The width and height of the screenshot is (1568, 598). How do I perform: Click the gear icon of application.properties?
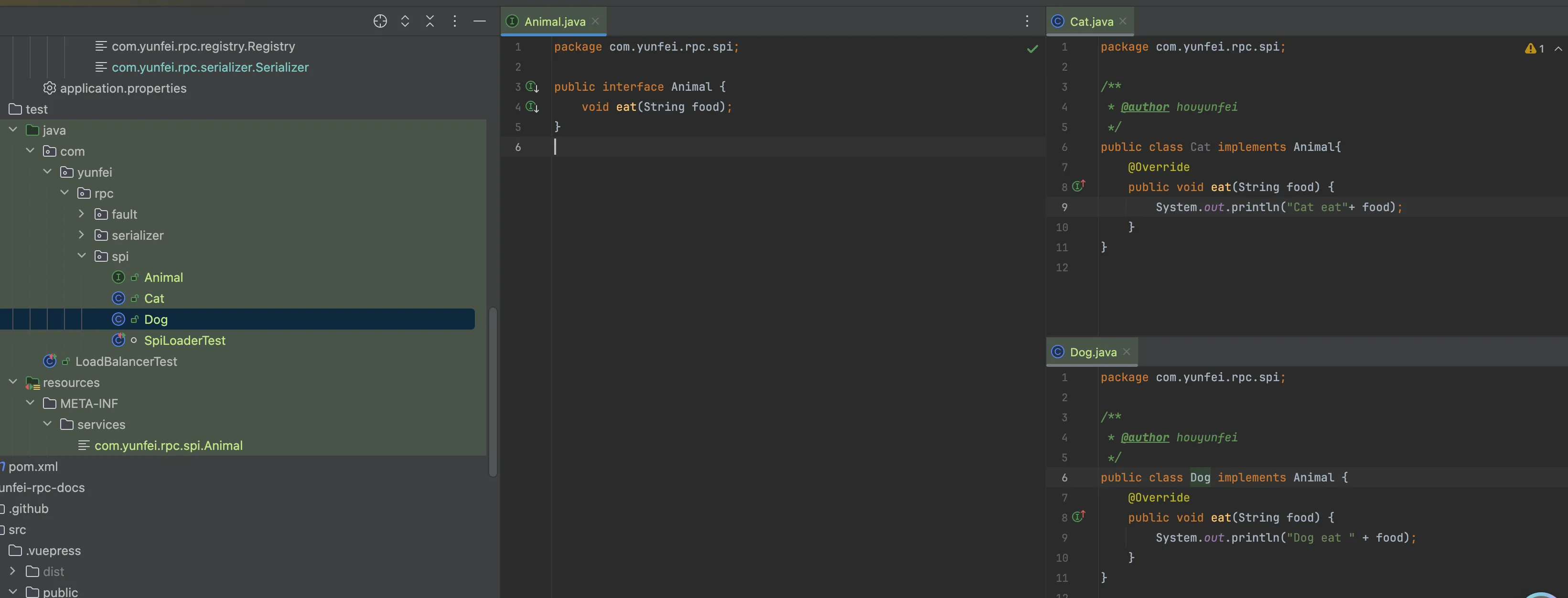coord(50,88)
